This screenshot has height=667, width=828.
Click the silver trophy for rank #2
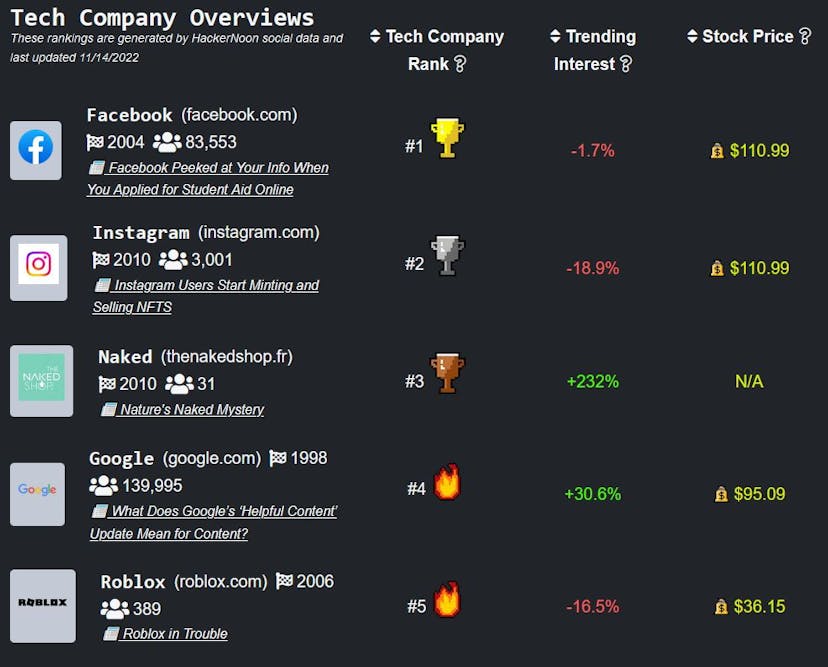click(447, 256)
